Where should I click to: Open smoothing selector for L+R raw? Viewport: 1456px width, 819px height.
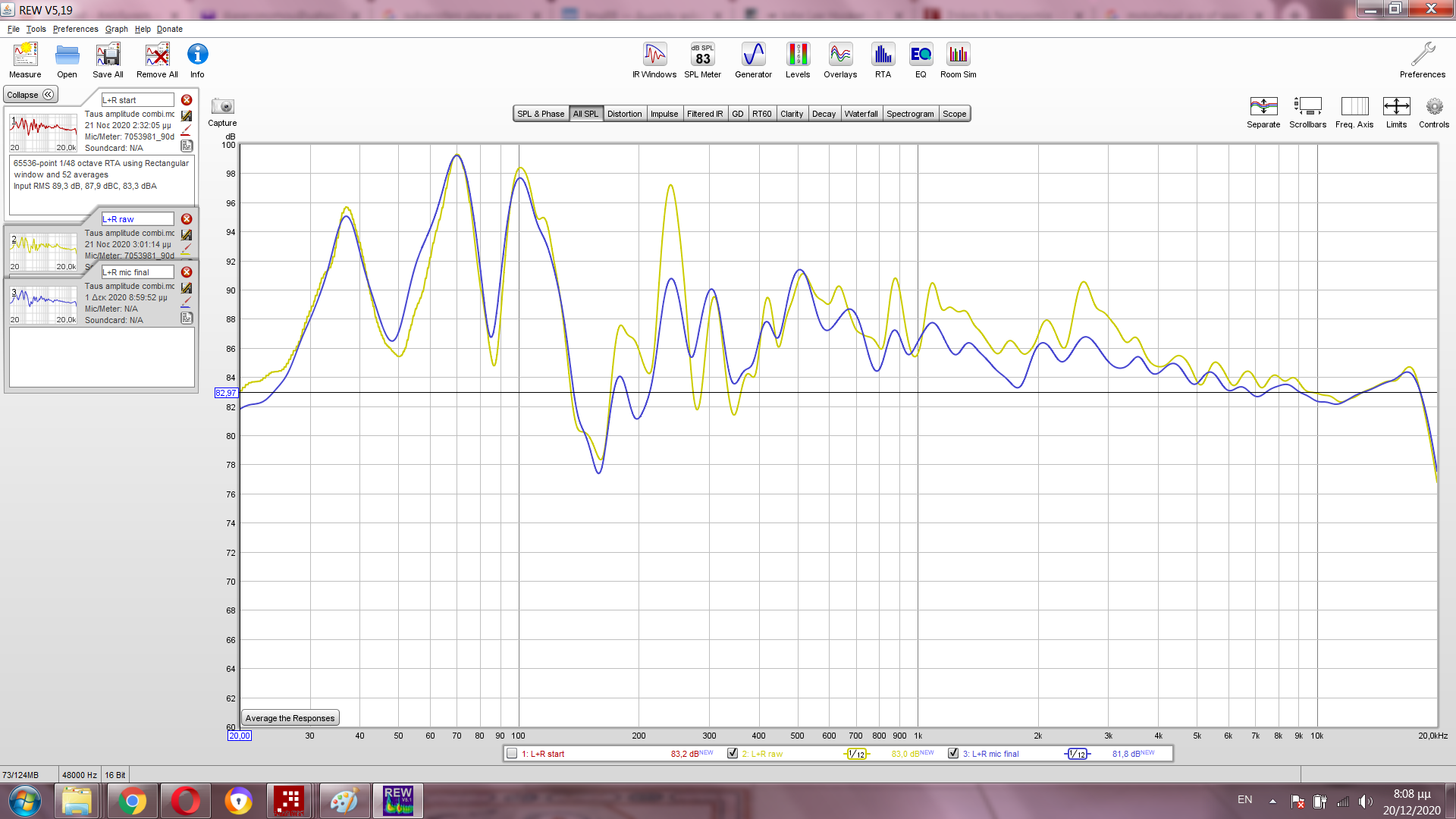coord(857,754)
